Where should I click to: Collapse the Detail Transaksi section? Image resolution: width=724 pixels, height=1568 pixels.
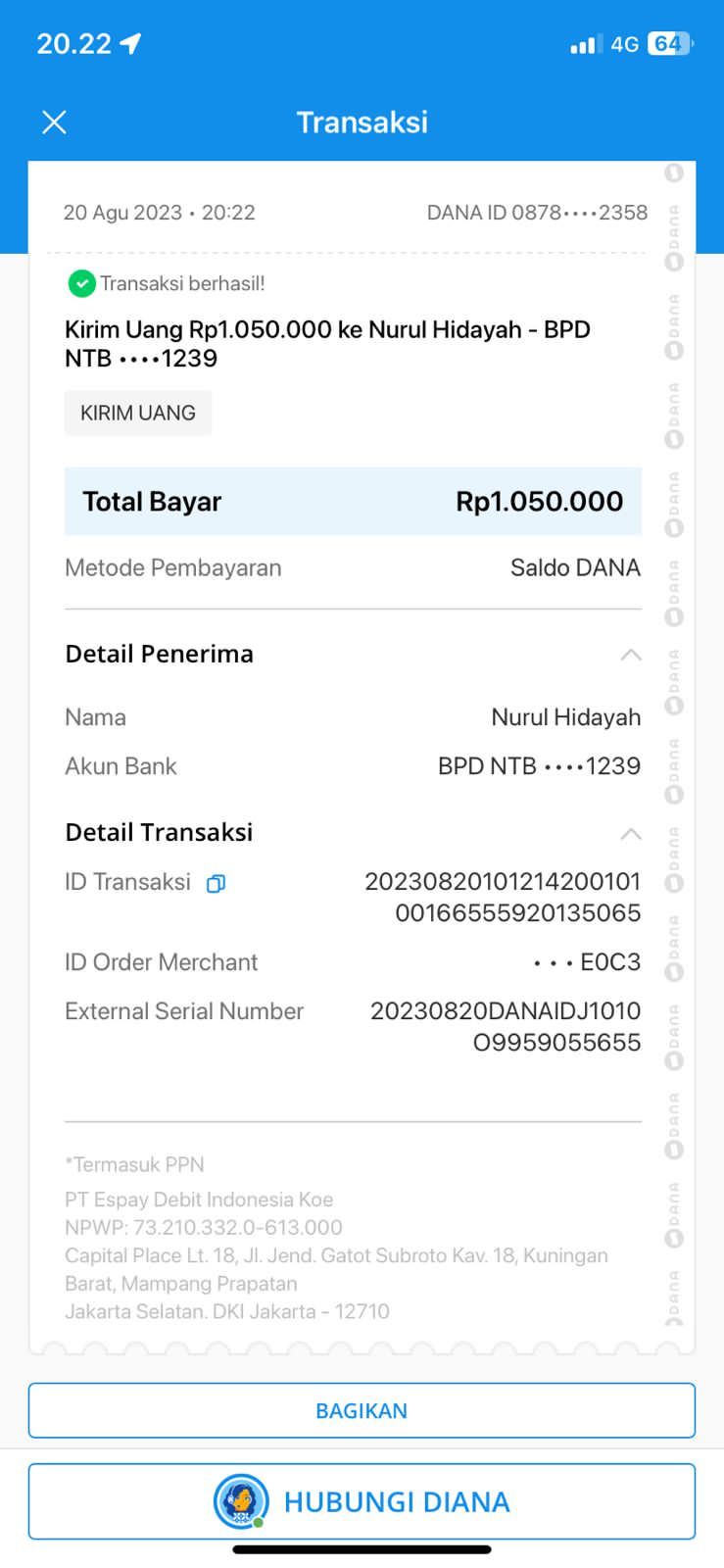click(631, 834)
